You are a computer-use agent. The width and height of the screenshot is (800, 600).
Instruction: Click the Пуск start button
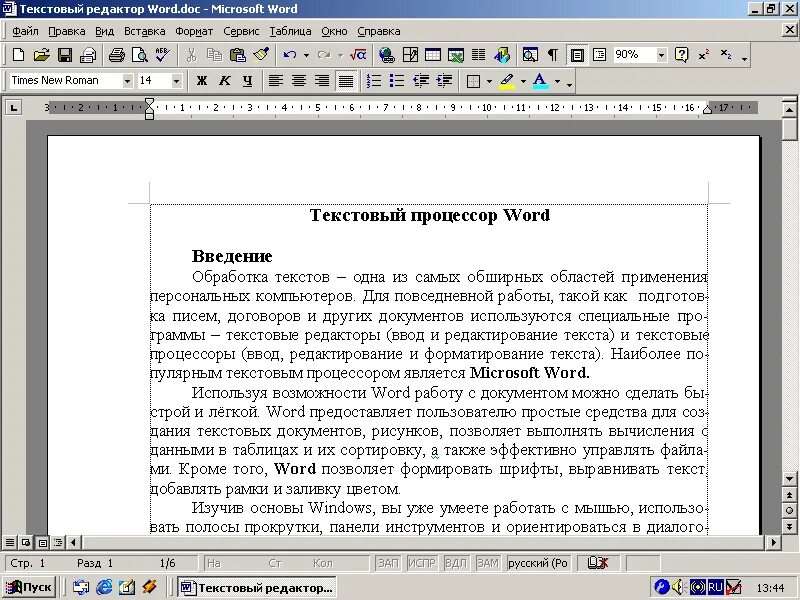coord(29,587)
